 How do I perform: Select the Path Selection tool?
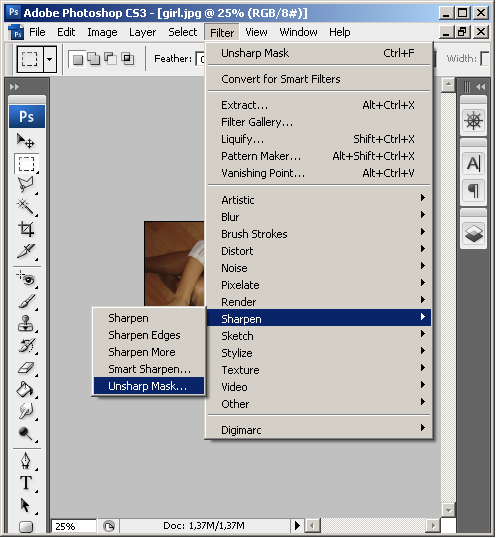coord(26,505)
